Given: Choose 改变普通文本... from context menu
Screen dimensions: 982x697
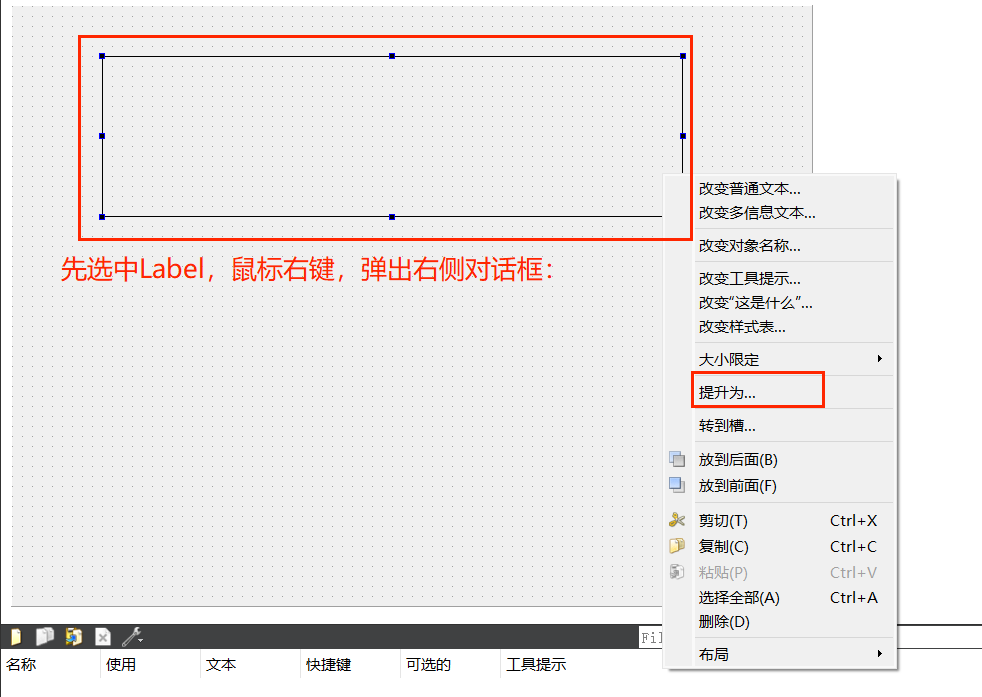Looking at the screenshot, I should pyautogui.click(x=780, y=188).
